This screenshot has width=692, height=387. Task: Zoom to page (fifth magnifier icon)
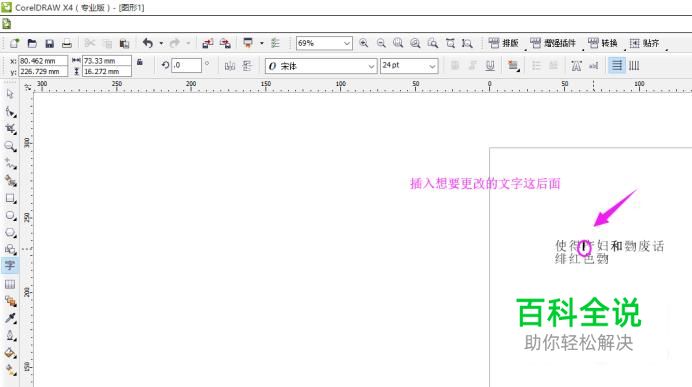(x=433, y=43)
